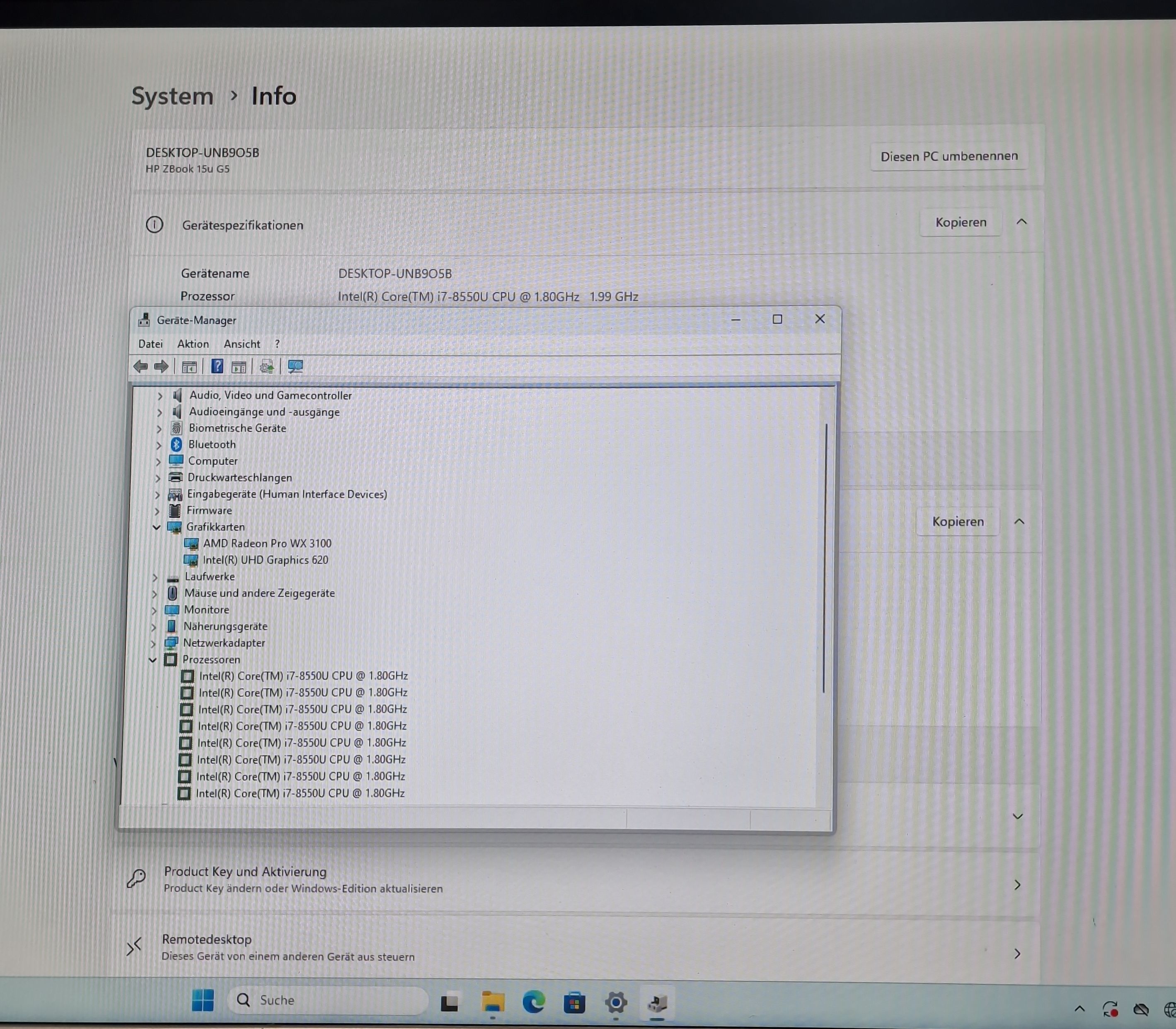The width and height of the screenshot is (1176, 1029).
Task: Click the printer icon beside Druckwarteschlangen
Action: [x=176, y=478]
